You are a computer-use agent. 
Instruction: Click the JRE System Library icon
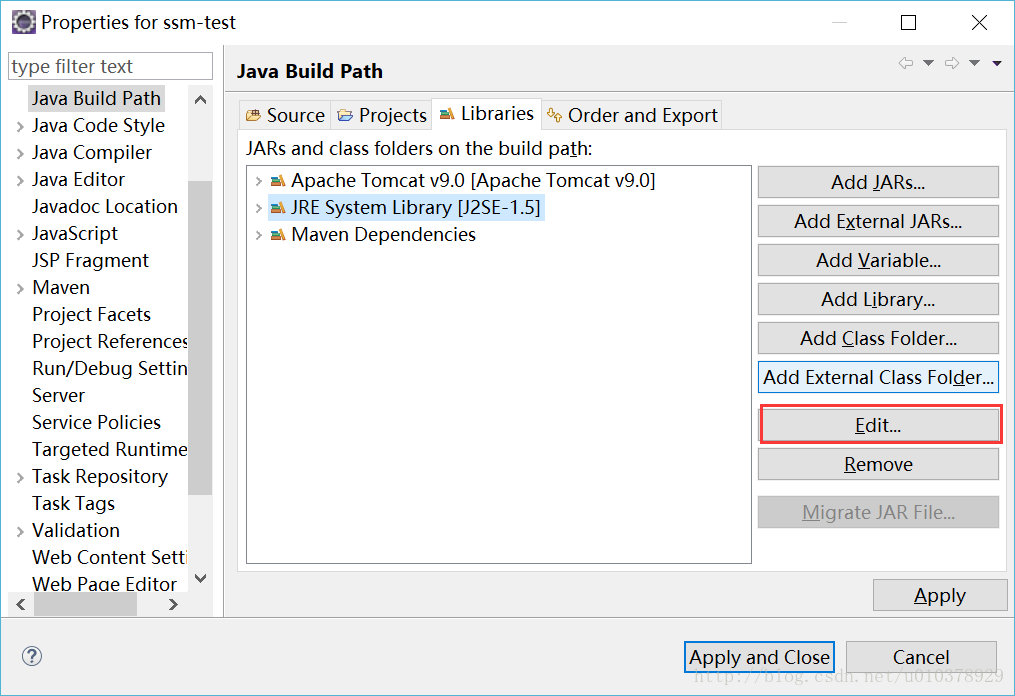click(278, 208)
